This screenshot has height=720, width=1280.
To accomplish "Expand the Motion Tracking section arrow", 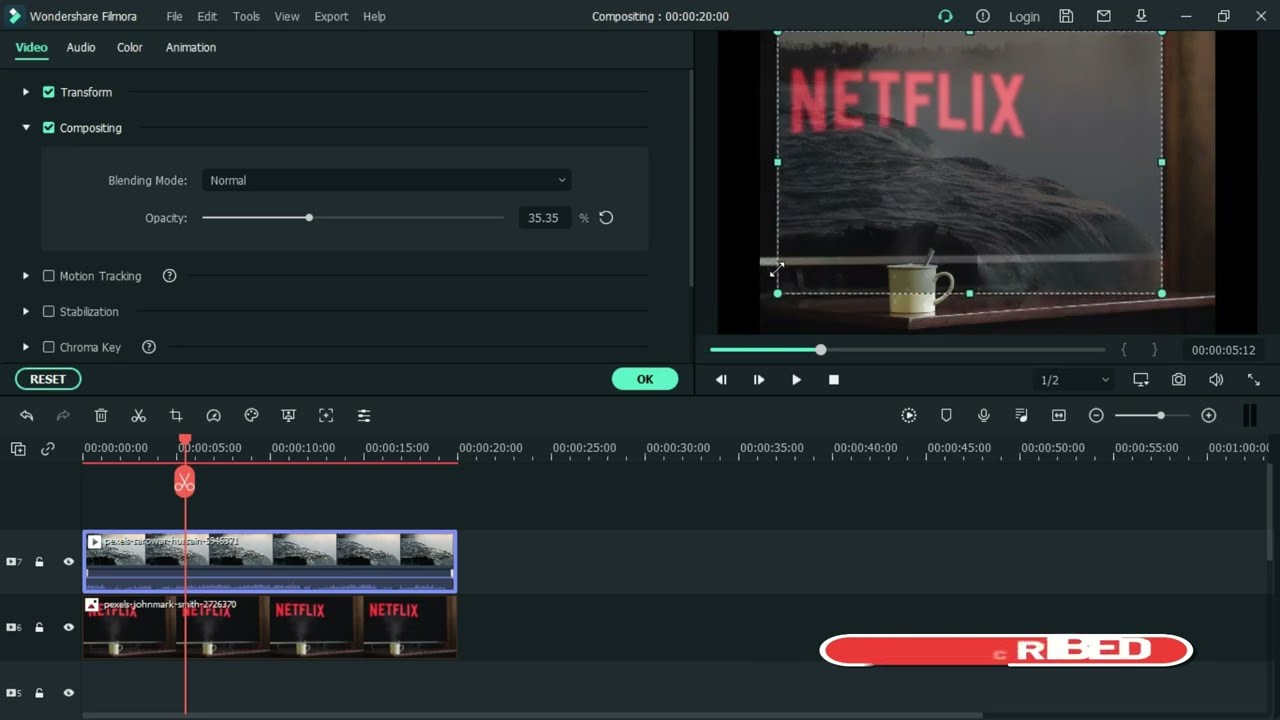I will click(x=26, y=276).
